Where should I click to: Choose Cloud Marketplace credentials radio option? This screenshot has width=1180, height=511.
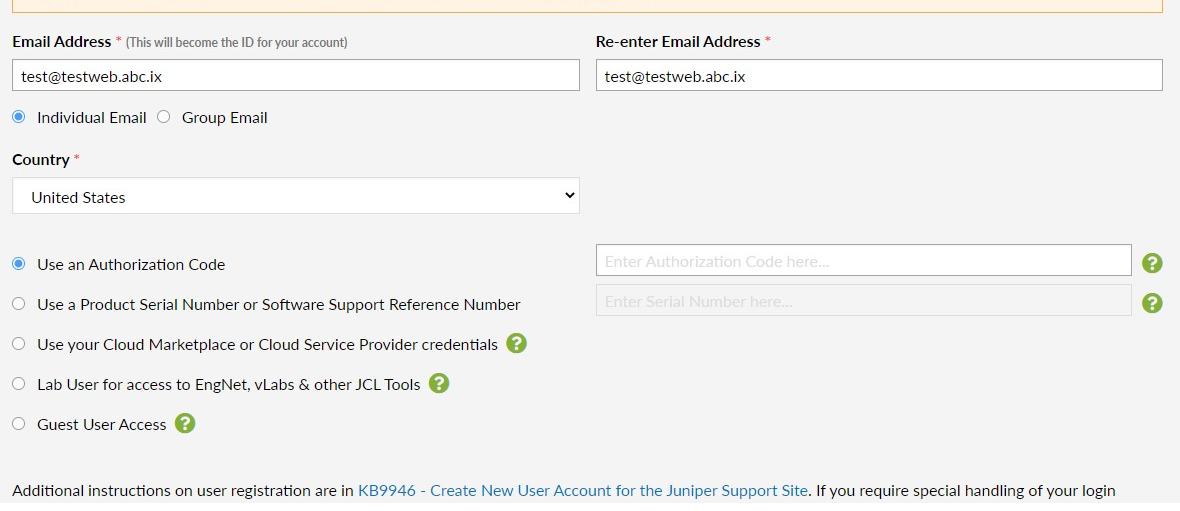point(19,344)
